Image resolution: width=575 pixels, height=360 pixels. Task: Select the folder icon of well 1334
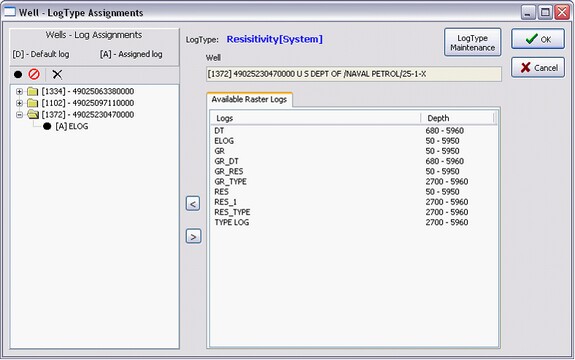coord(33,91)
